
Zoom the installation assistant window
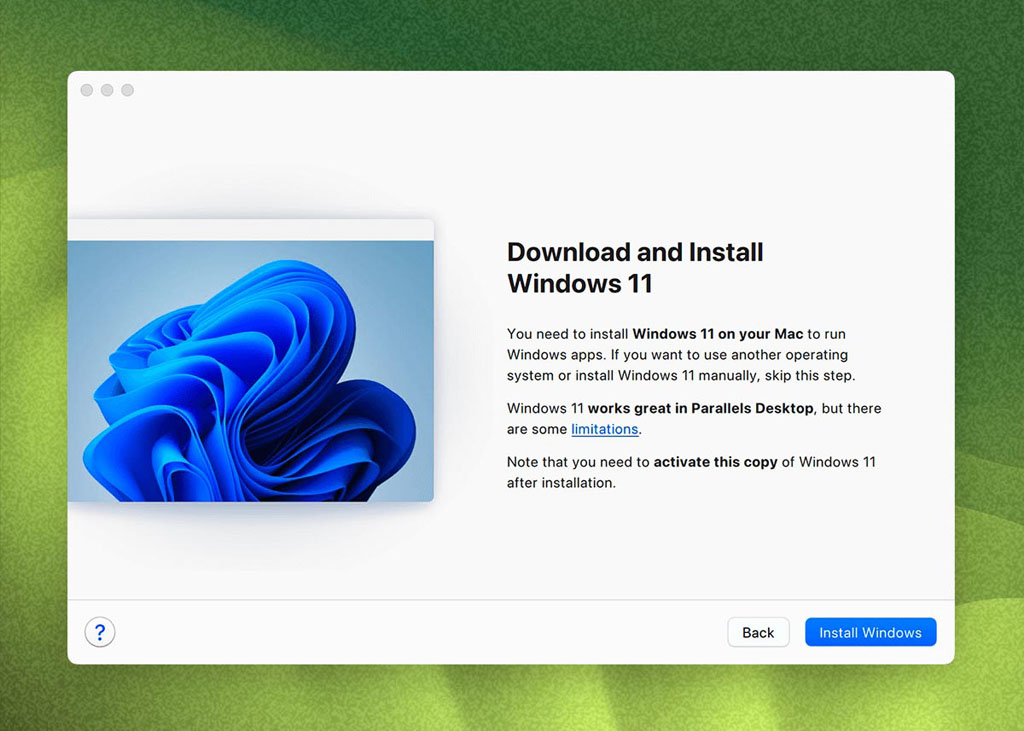(127, 90)
